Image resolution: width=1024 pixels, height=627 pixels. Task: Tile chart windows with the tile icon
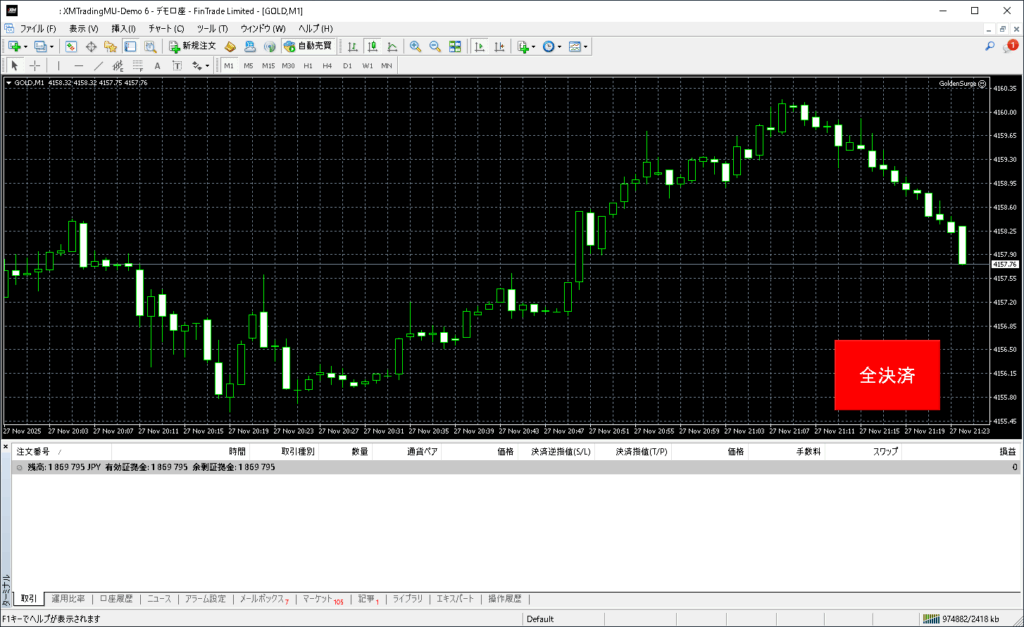(x=455, y=46)
